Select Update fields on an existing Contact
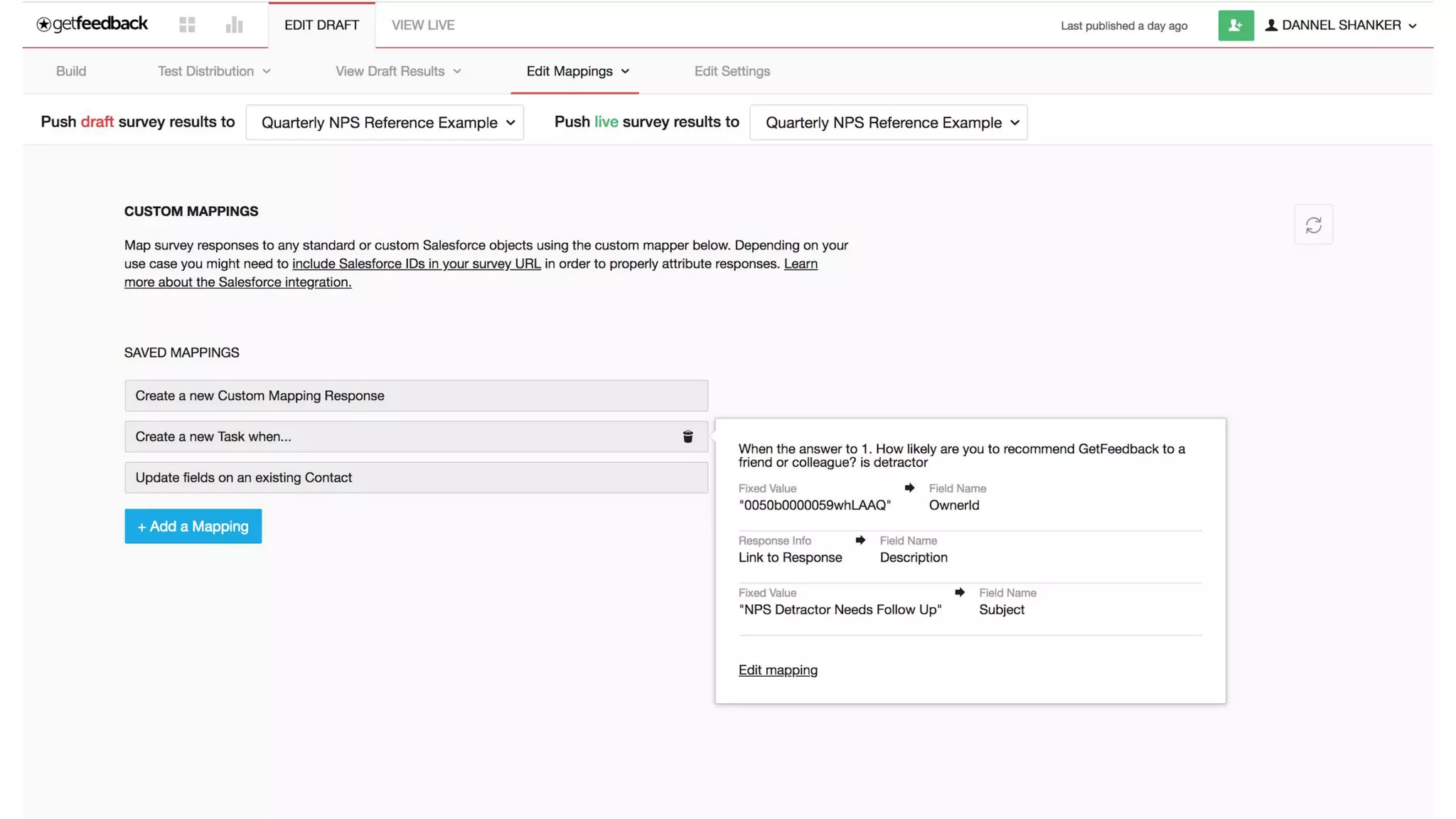The height and width of the screenshot is (819, 1456). (x=416, y=478)
